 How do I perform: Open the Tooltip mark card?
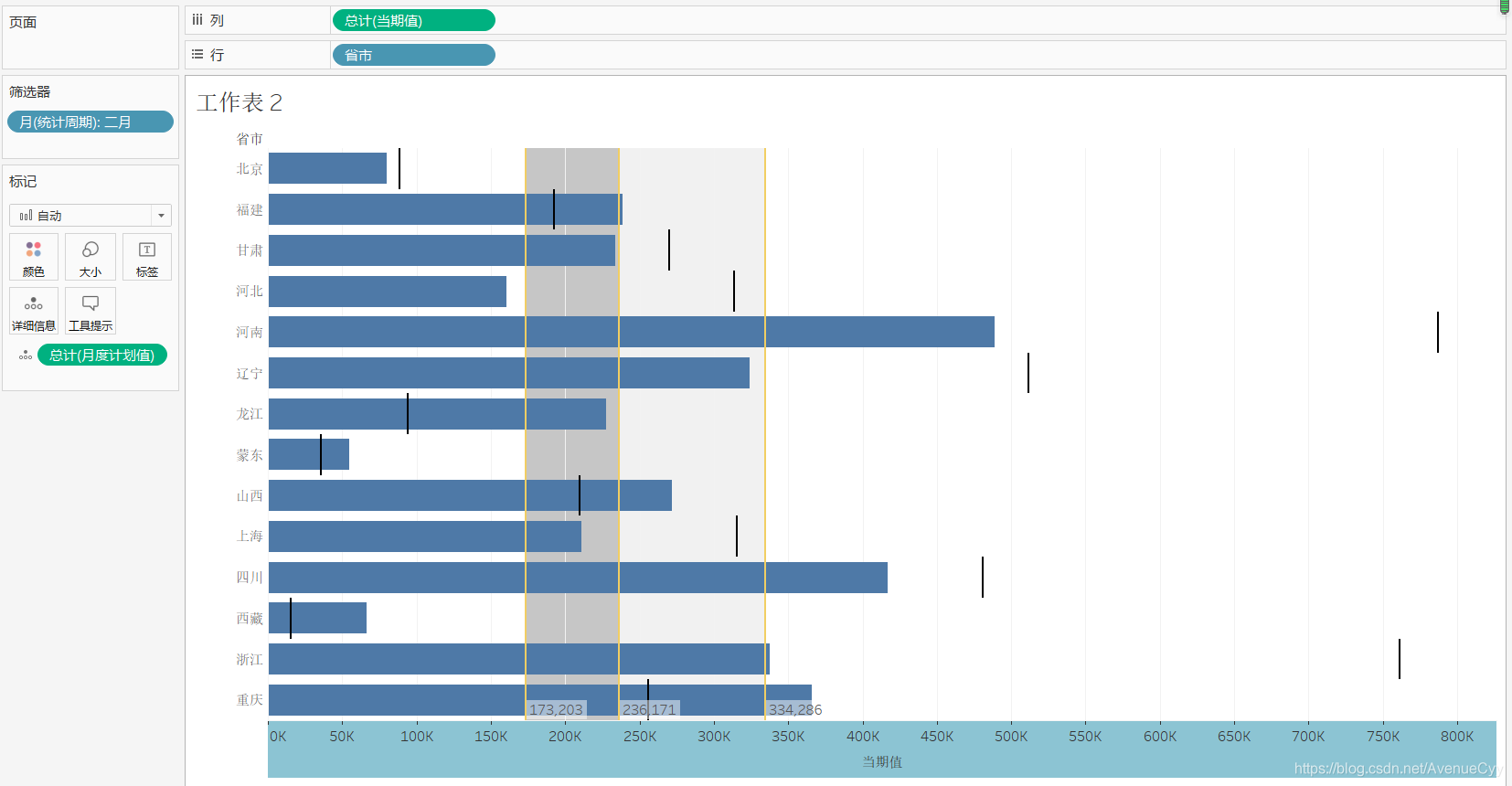[91, 311]
